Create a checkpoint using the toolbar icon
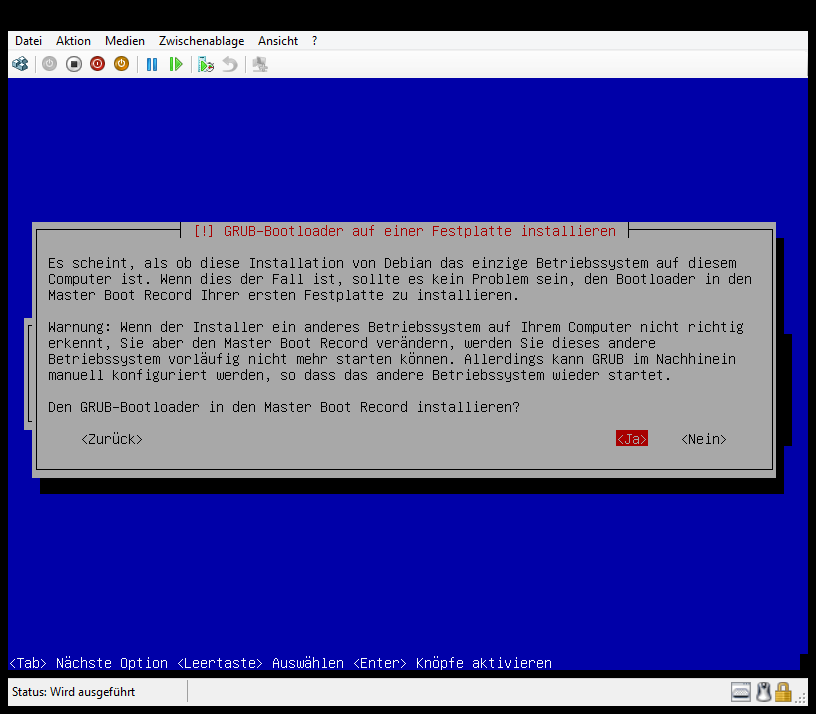The image size is (816, 714). (x=206, y=65)
